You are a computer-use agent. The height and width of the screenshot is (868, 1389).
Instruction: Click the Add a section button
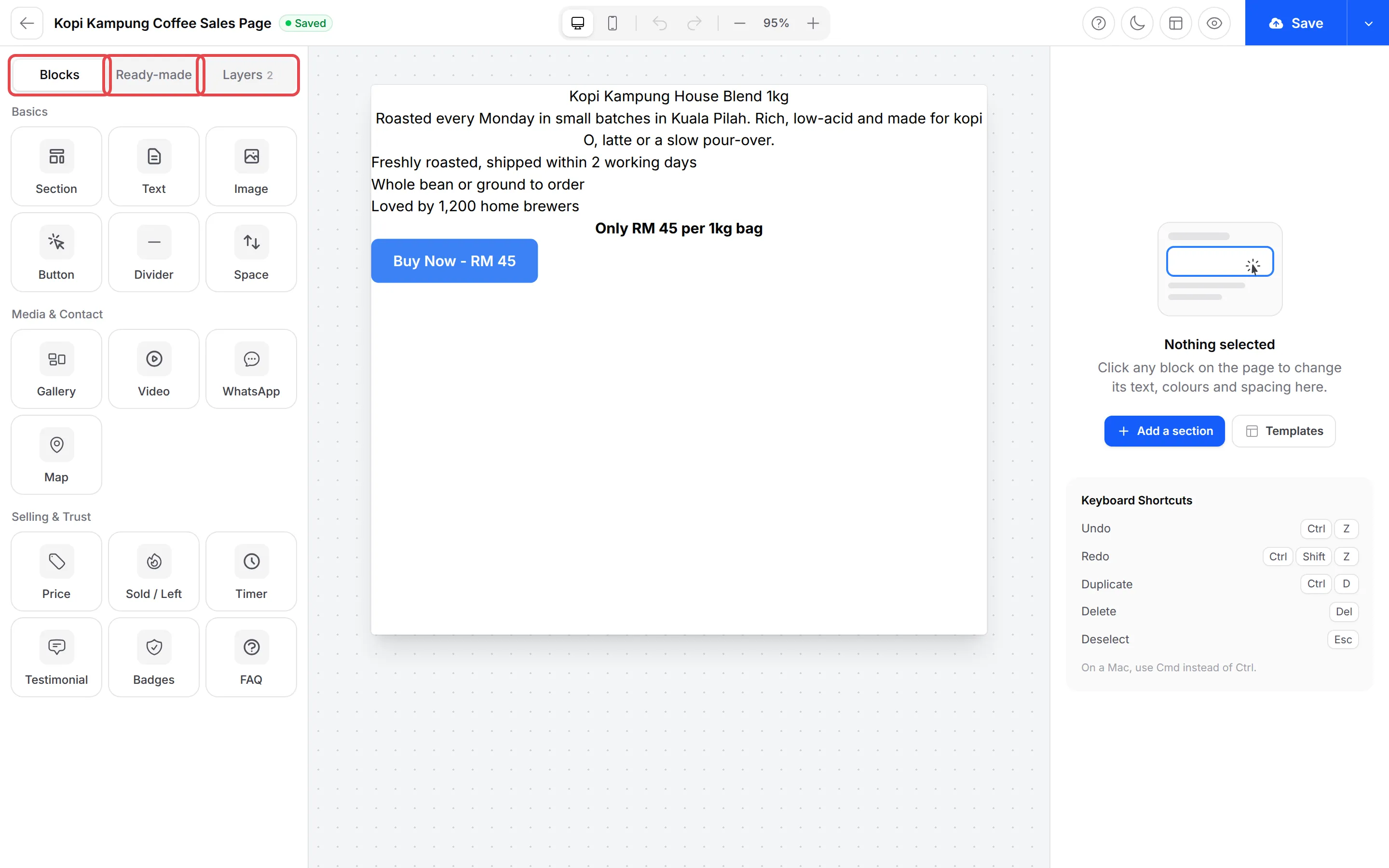pos(1165,431)
